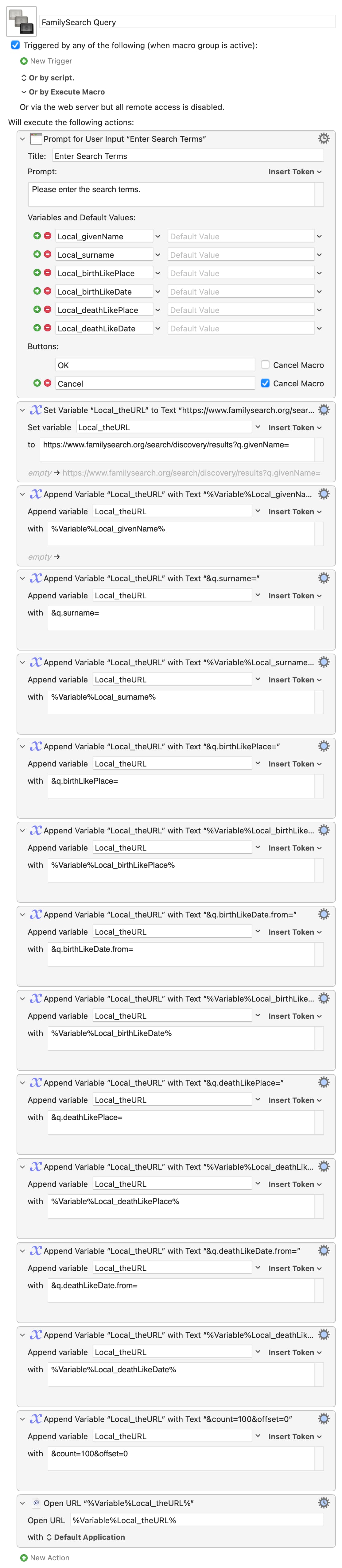Click the Set Variable action script icon
Screen dimensions: 342x1568
pos(36,410)
